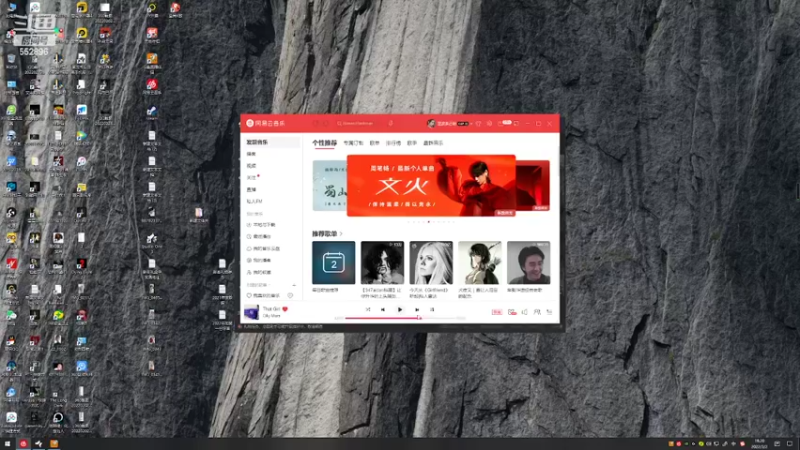Change the audio quality badge
The width and height of the screenshot is (800, 450).
(496, 312)
